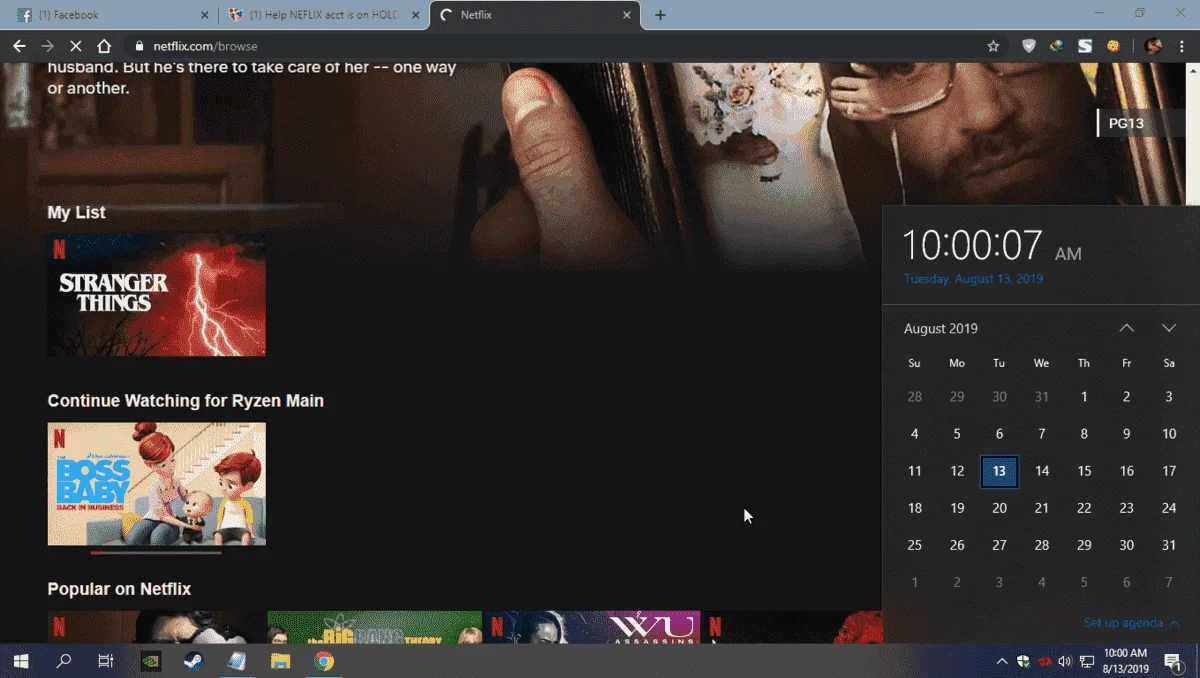
Task: Close the Netflix tab
Action: (x=628, y=15)
